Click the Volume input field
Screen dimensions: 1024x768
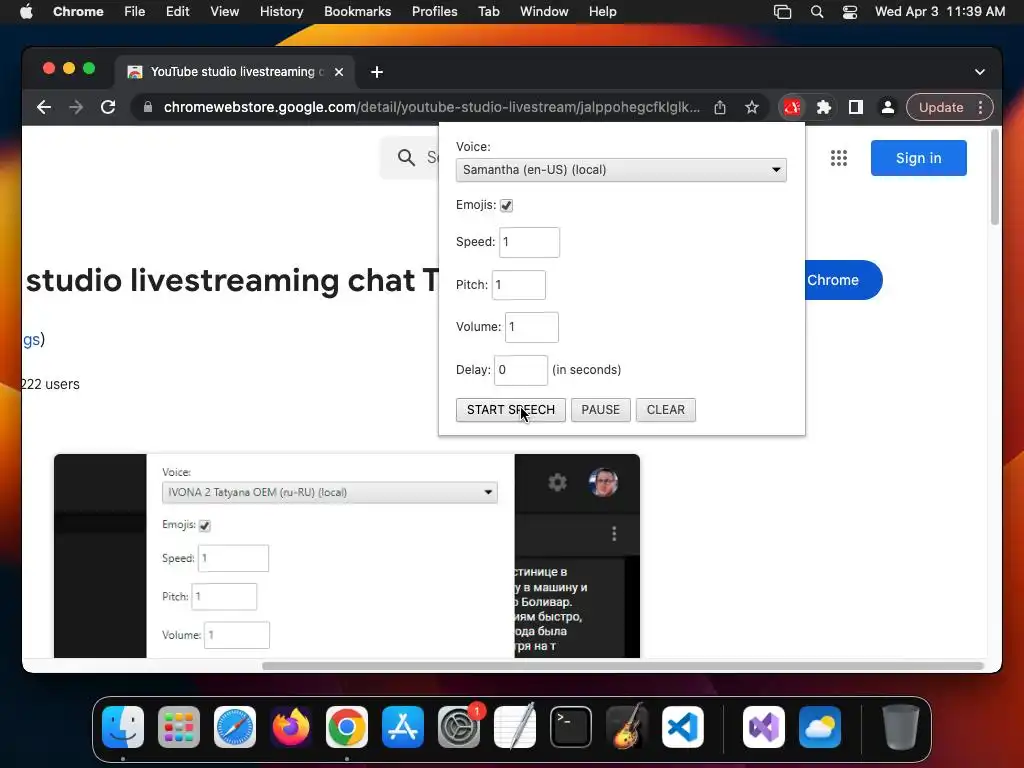(x=532, y=327)
